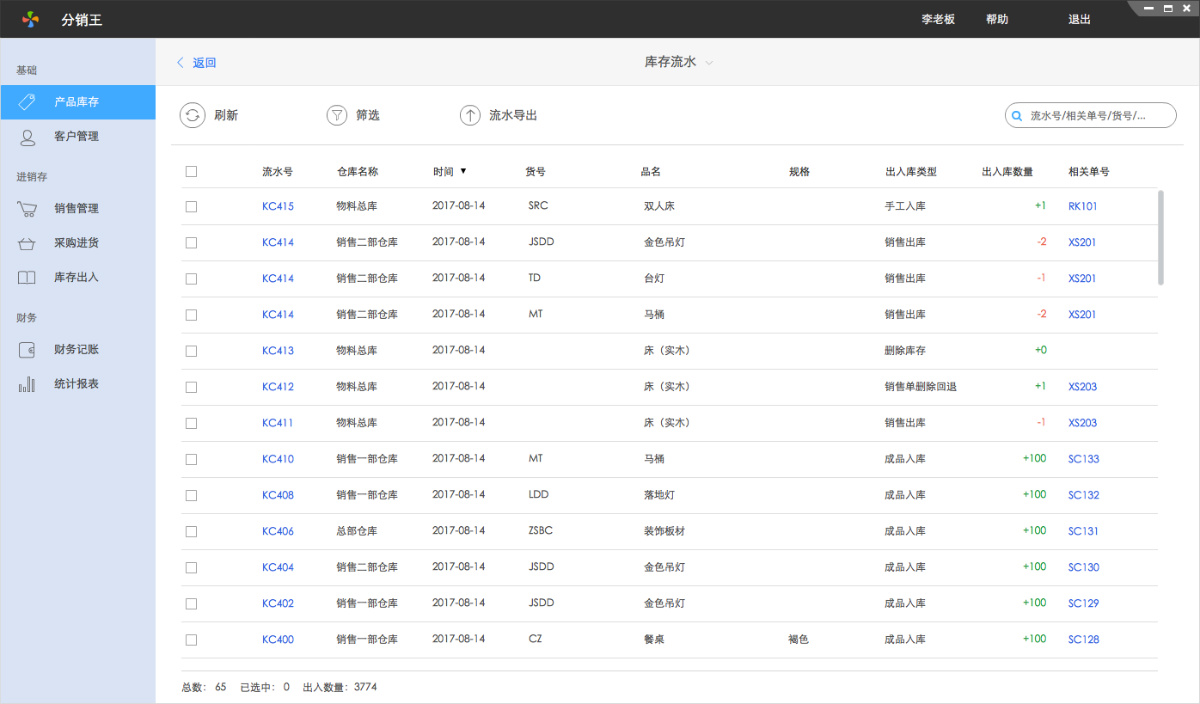This screenshot has width=1200, height=704.
Task: Open 统计报表 in the sidebar
Action: tap(77, 384)
